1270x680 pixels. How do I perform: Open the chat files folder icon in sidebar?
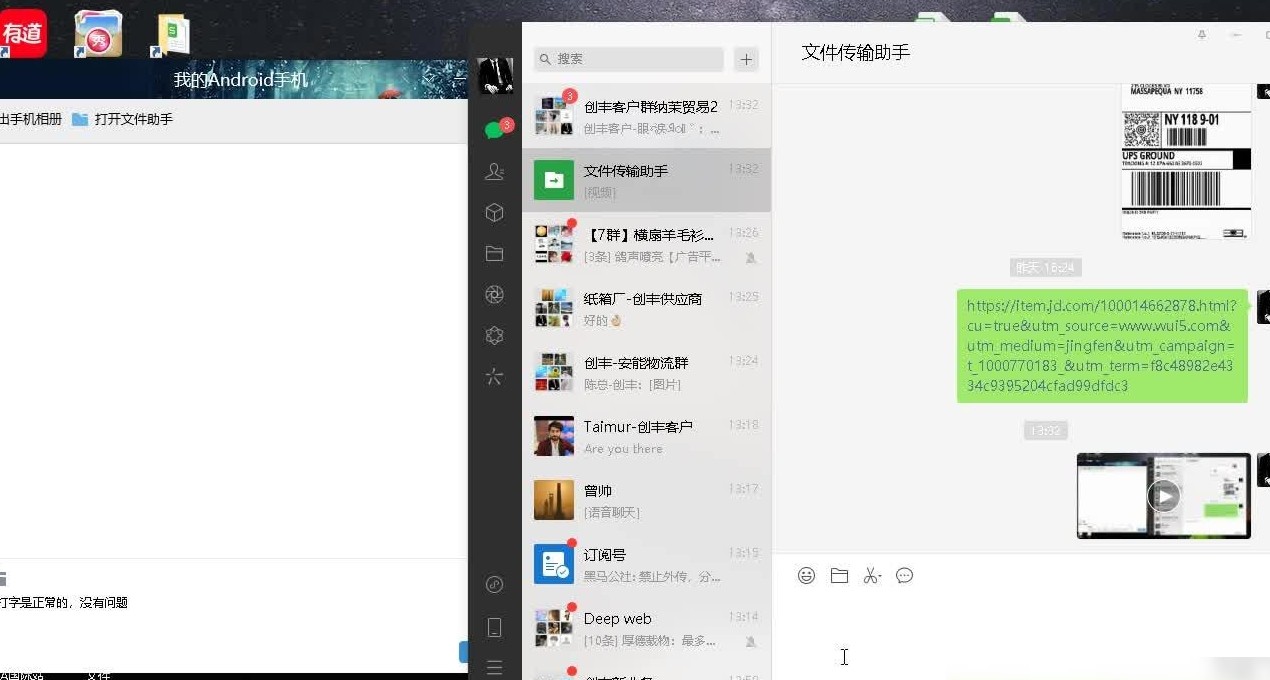(494, 254)
